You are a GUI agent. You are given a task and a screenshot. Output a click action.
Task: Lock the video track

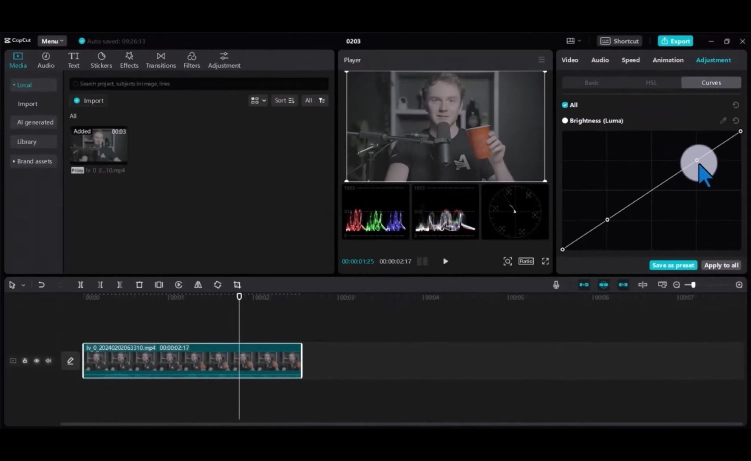pos(24,361)
